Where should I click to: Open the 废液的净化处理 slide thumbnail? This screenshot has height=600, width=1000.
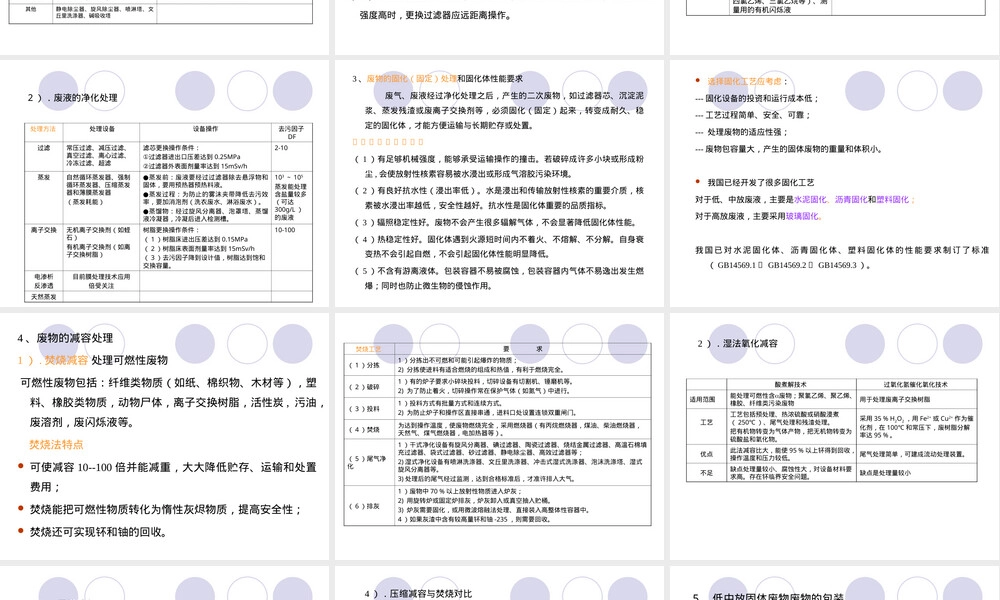(165, 183)
